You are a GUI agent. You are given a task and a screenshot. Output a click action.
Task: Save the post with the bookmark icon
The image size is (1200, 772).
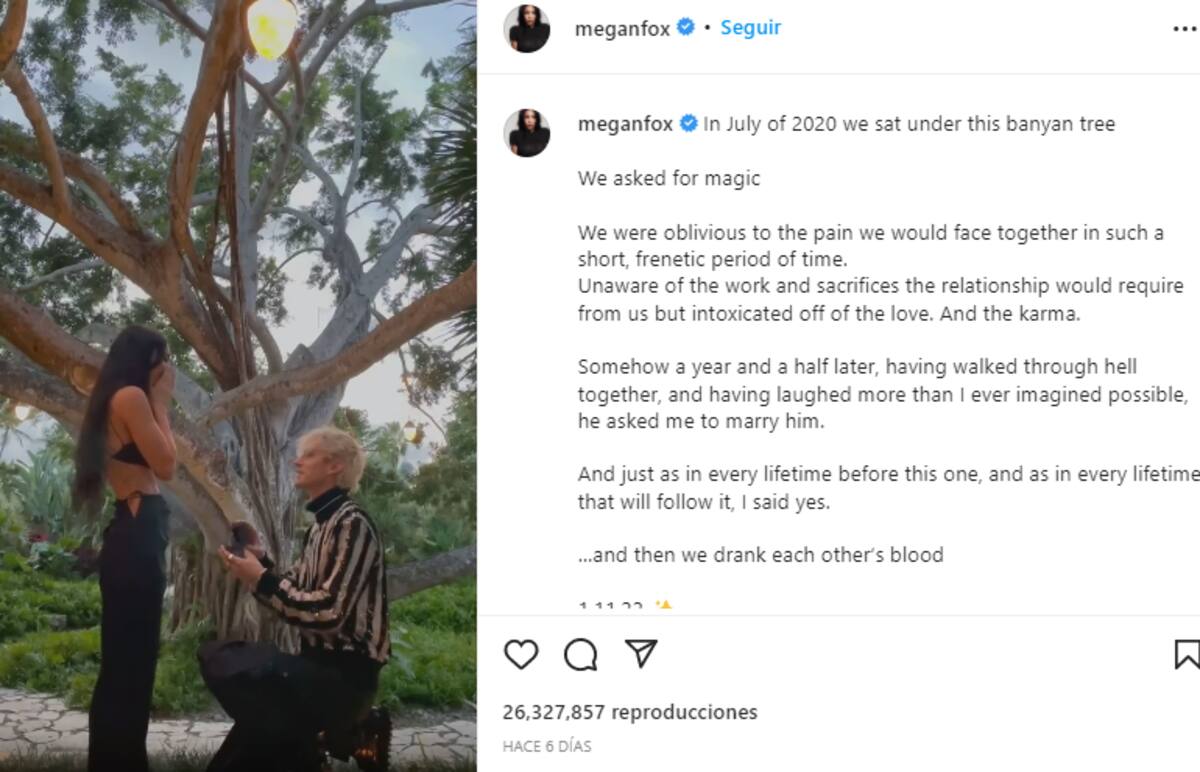pyautogui.click(x=1186, y=654)
